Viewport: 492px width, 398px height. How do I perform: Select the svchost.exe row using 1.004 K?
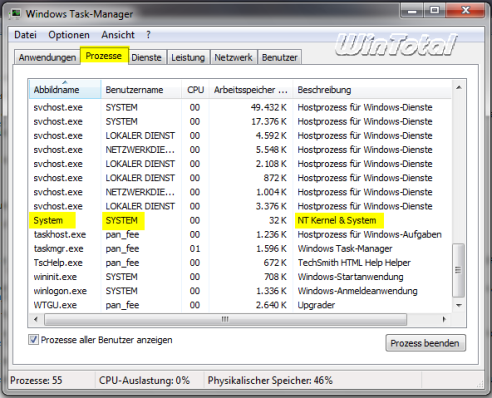click(x=240, y=192)
